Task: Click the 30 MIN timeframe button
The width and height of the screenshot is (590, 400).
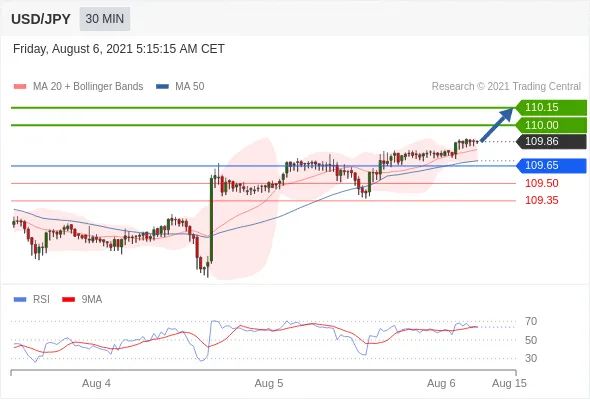Action: tap(105, 18)
